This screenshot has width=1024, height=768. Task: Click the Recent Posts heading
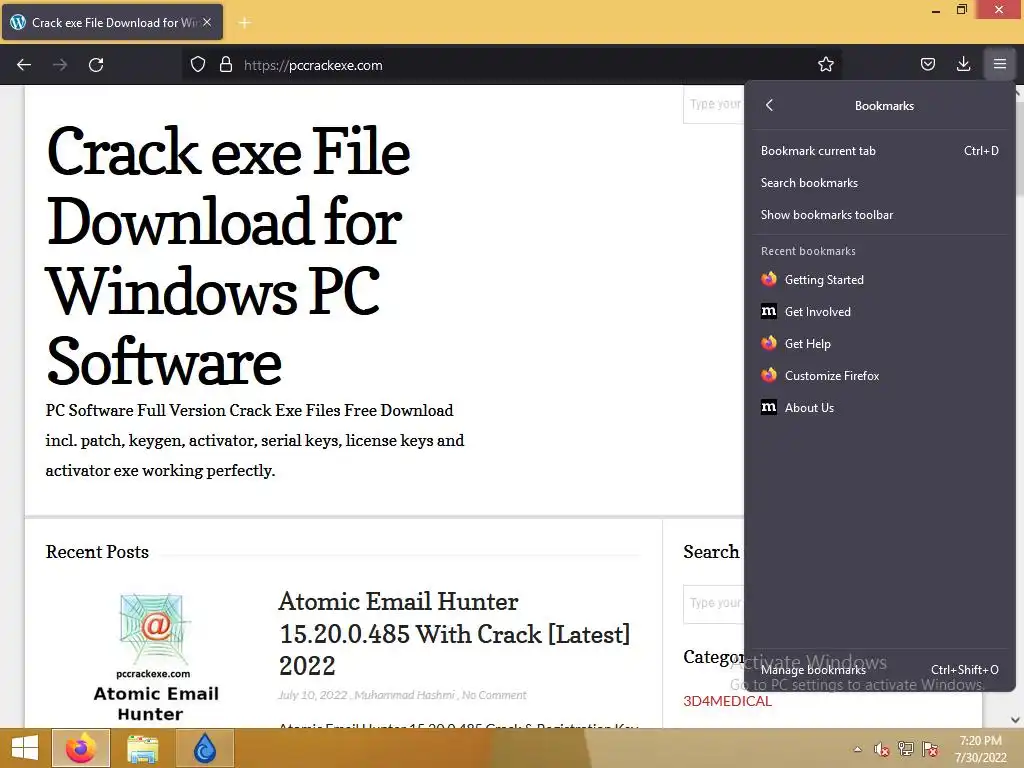[97, 552]
